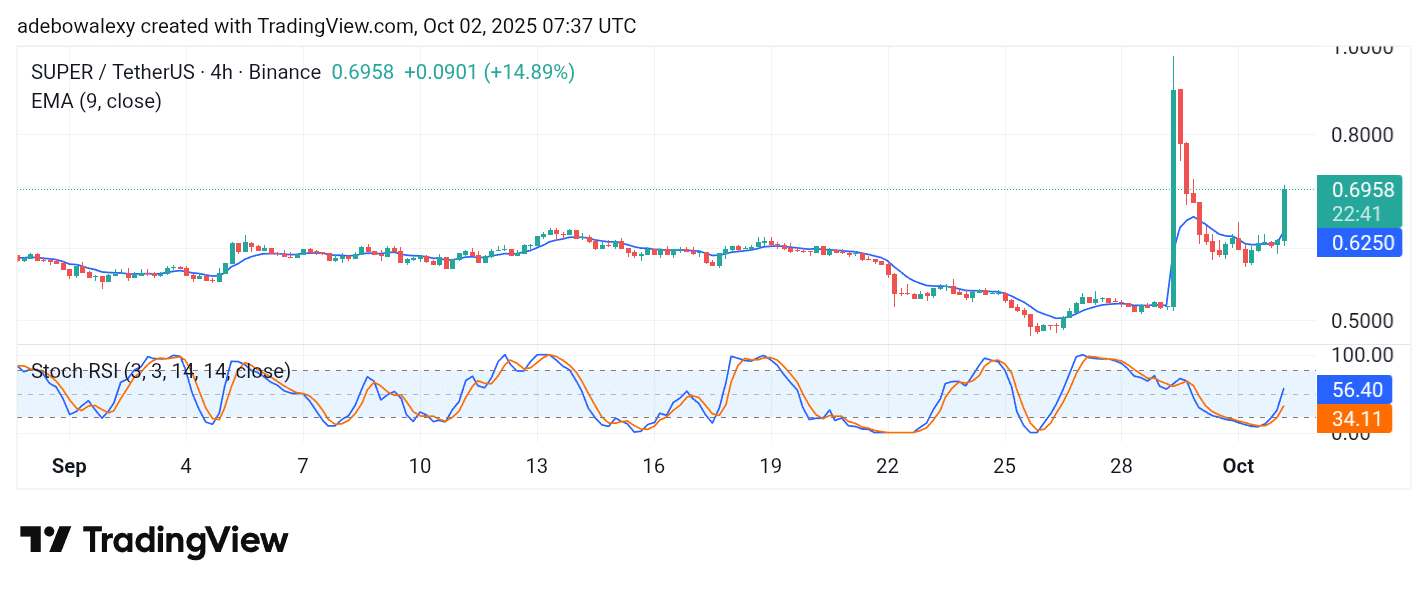1428x591 pixels.
Task: Click the 22:41 candle countdown timer
Action: pyautogui.click(x=1358, y=214)
